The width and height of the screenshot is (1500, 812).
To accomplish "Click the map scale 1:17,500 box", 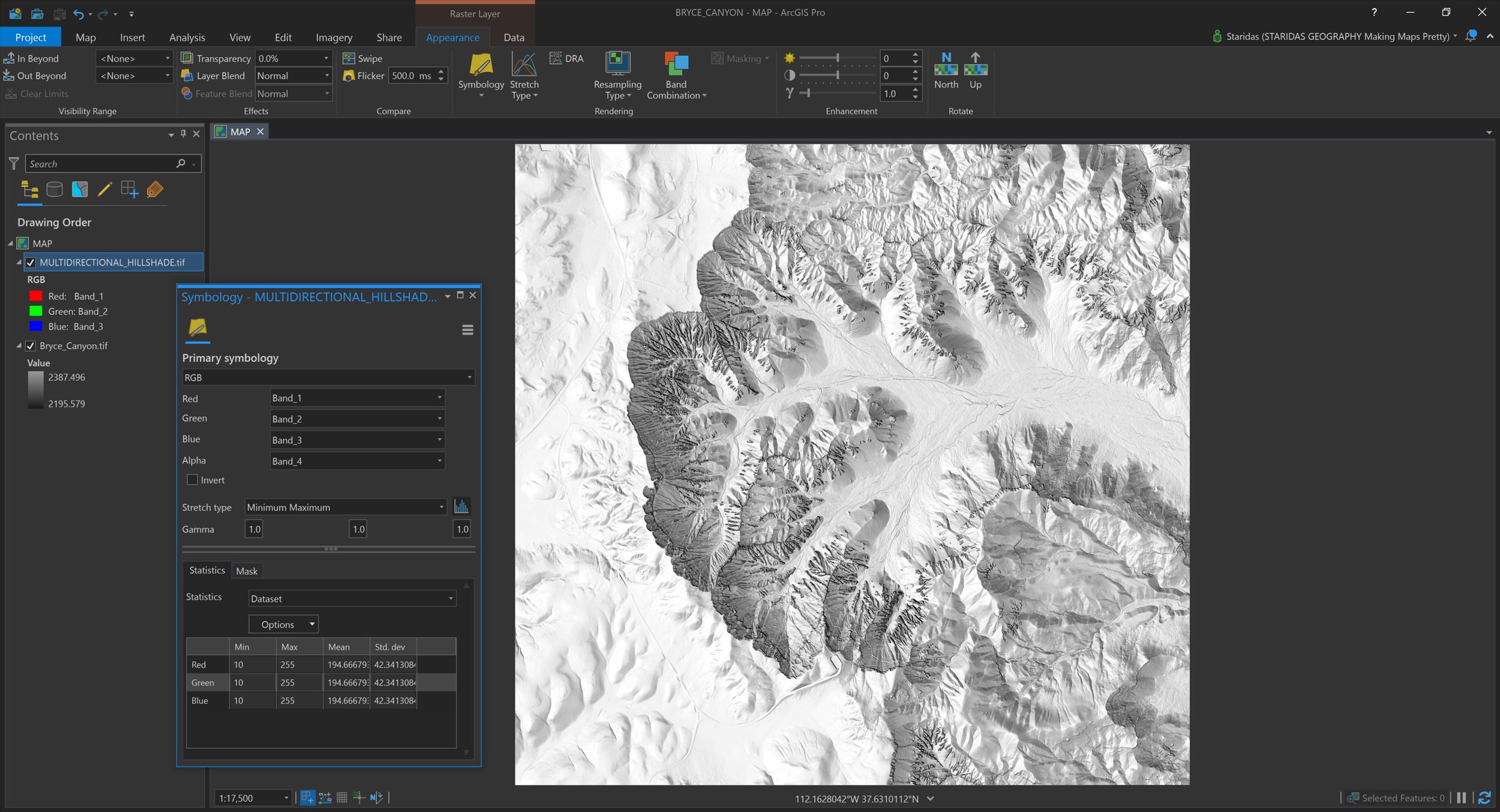I will (250, 798).
